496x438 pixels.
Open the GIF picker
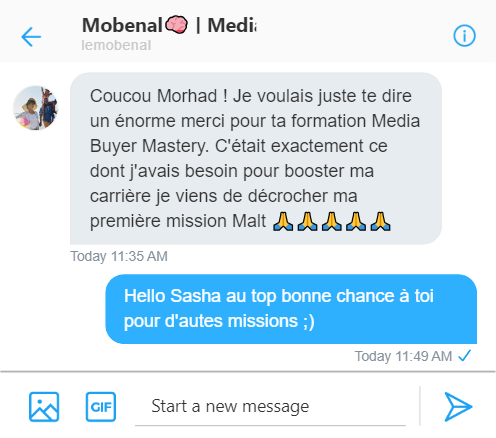[101, 407]
